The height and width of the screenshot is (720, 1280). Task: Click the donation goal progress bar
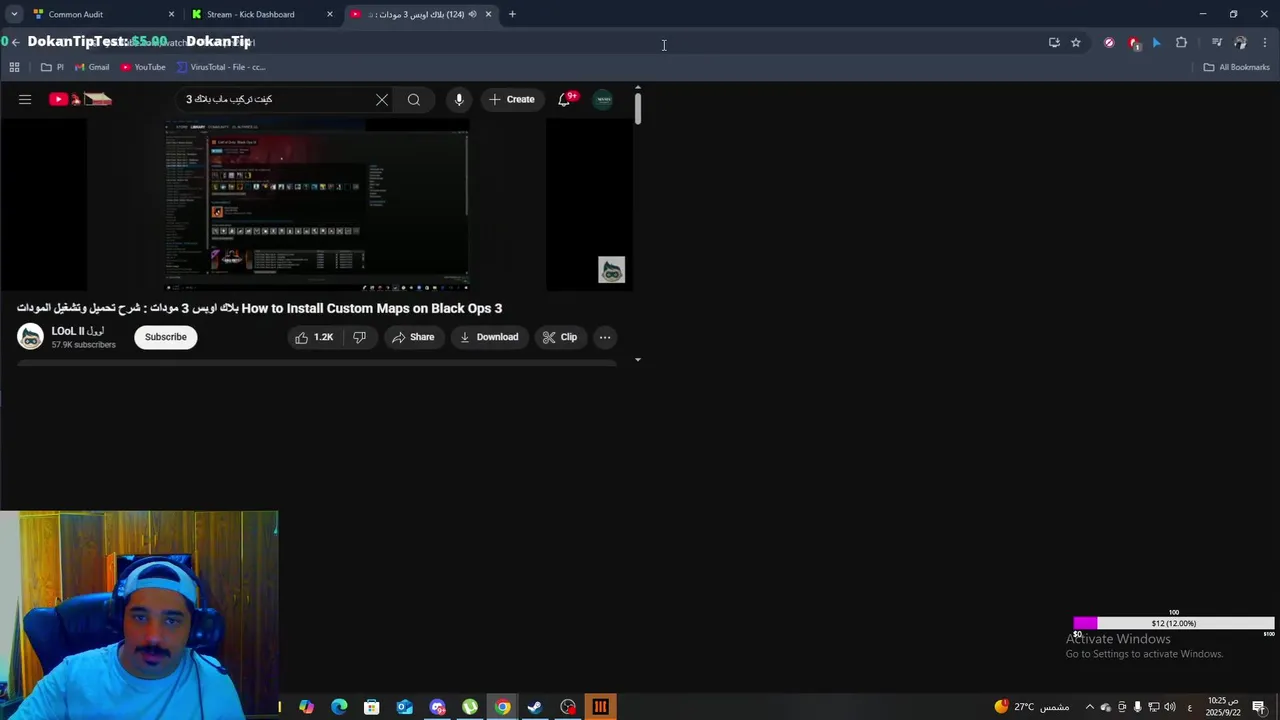tap(1174, 623)
